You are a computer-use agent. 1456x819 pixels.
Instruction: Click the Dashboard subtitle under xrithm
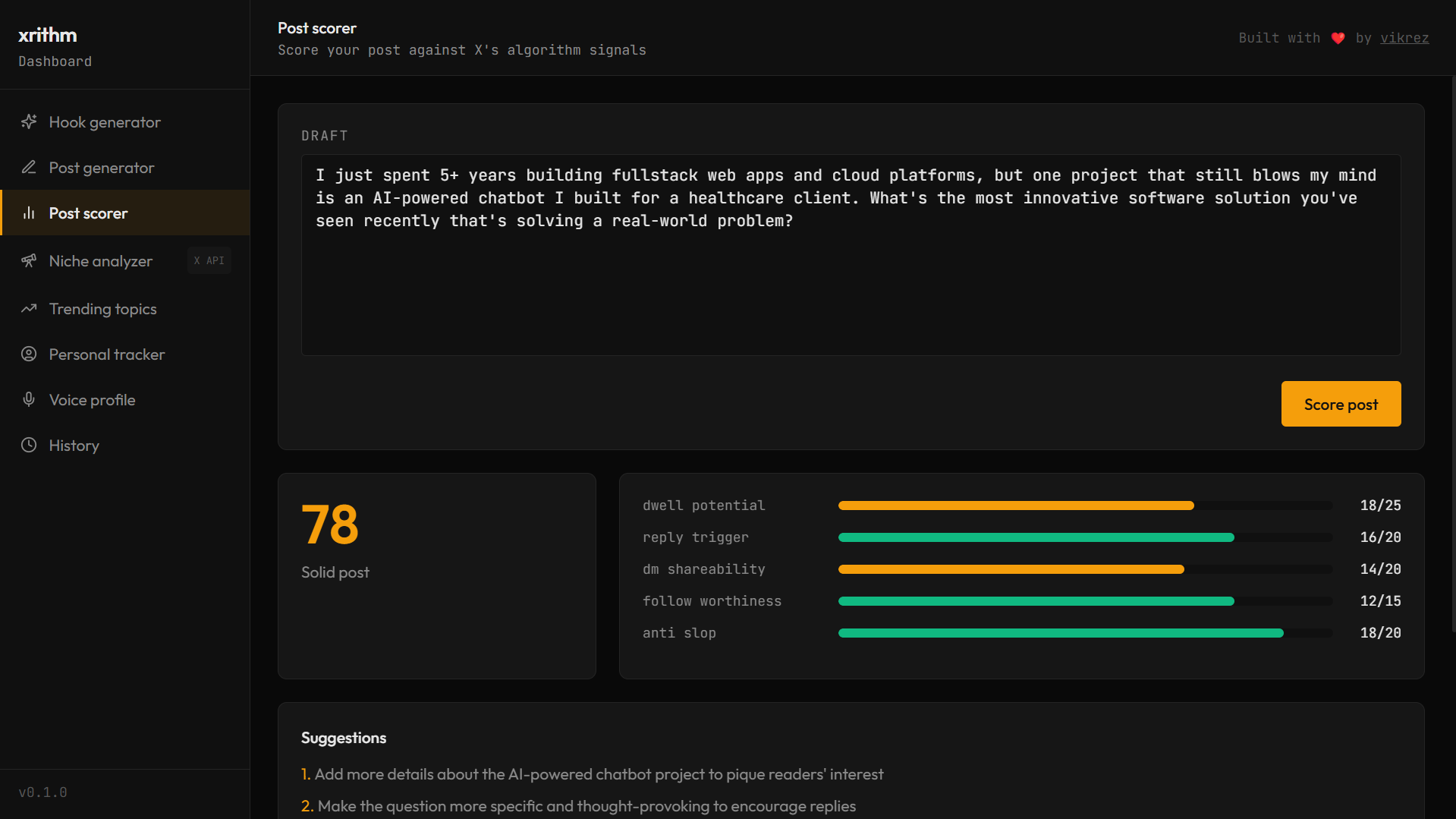tap(55, 61)
